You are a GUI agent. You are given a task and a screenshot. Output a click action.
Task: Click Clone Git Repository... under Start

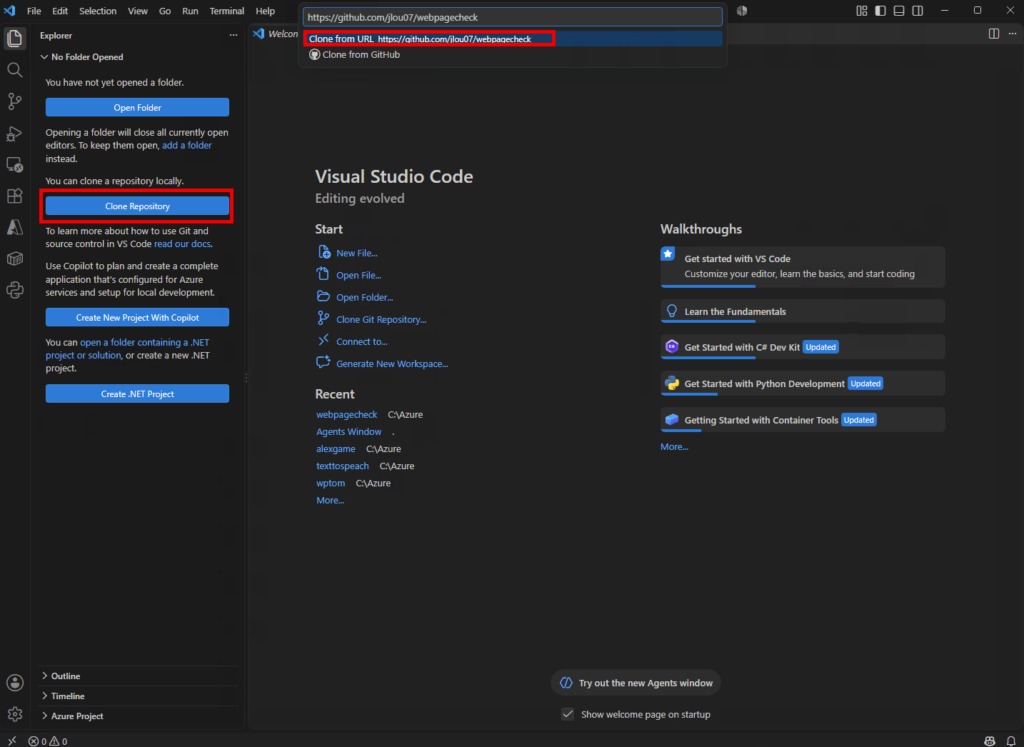click(381, 320)
